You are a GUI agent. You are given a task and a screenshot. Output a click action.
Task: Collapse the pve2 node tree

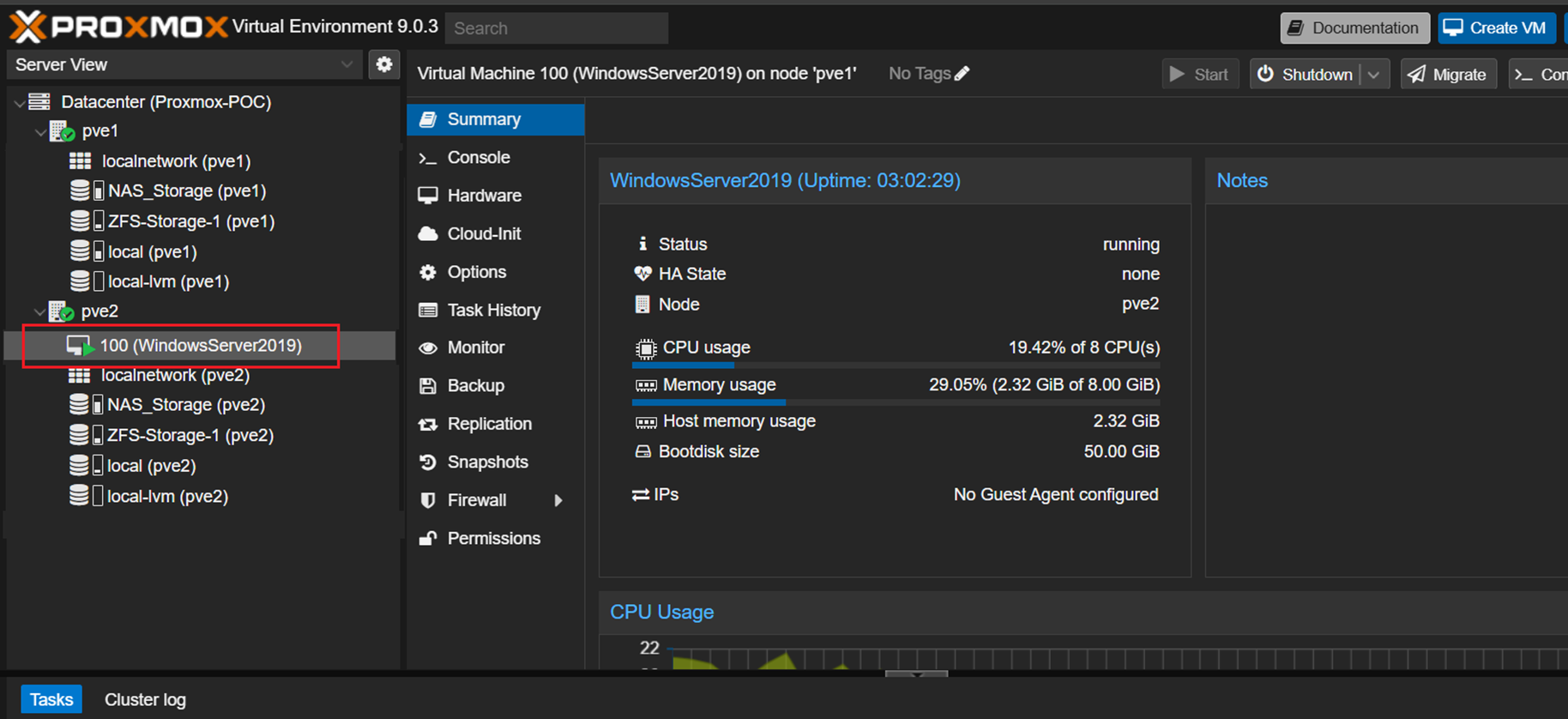39,311
